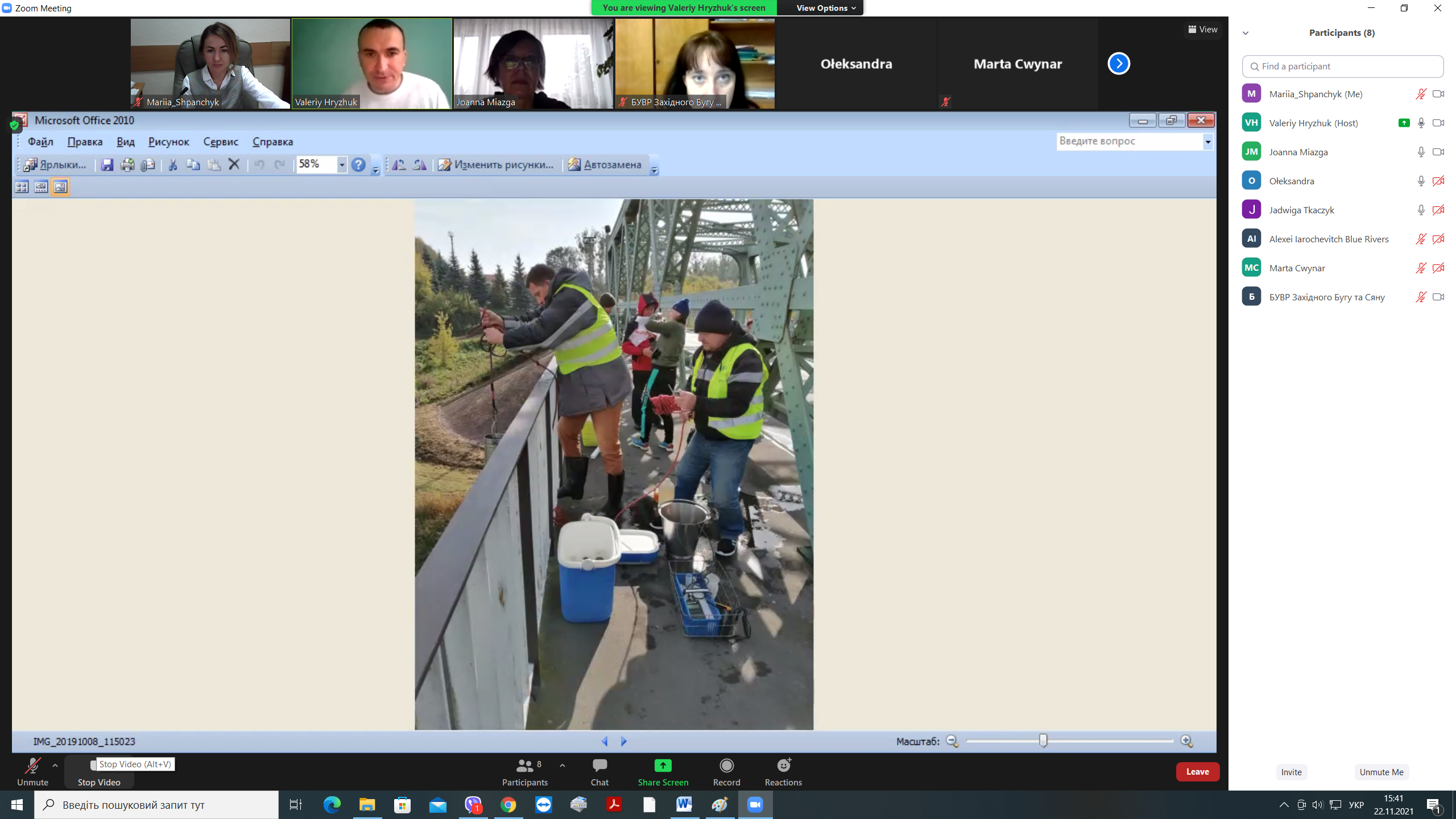This screenshot has height=819, width=1456.
Task: Toggle camera icon for Oleksandra
Action: coord(1438,181)
